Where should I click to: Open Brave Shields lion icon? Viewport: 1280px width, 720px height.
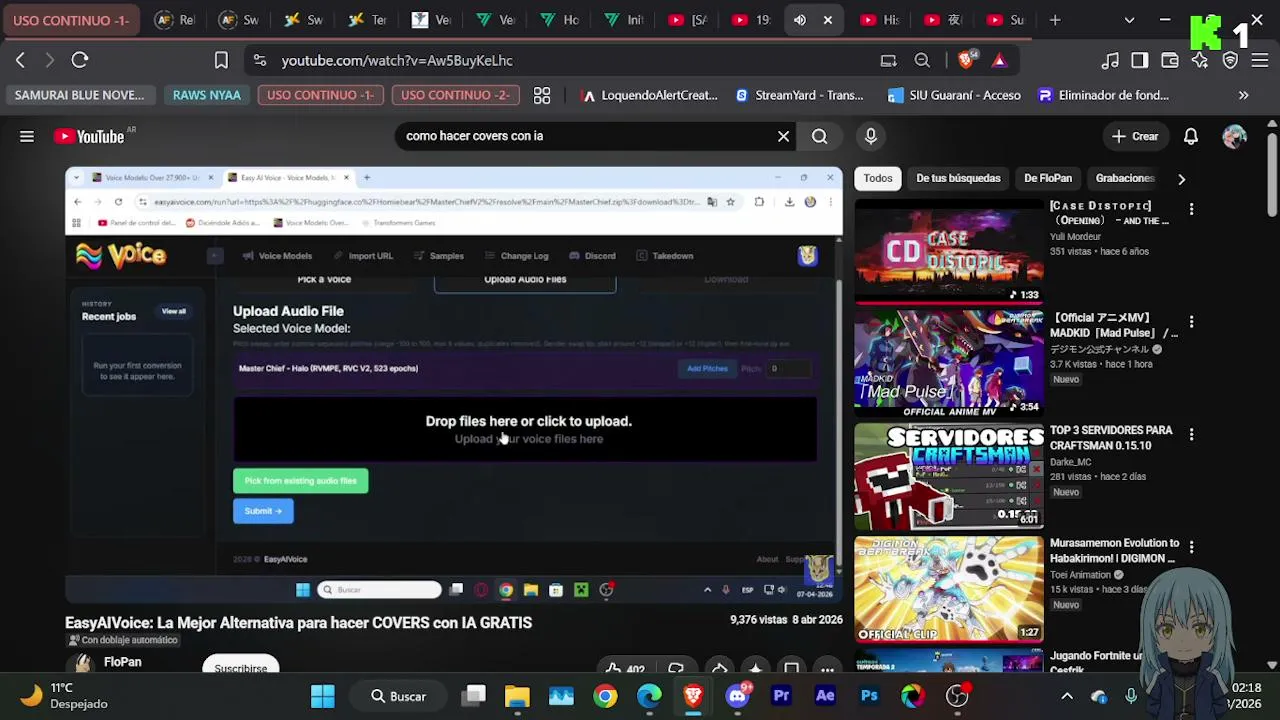[967, 60]
